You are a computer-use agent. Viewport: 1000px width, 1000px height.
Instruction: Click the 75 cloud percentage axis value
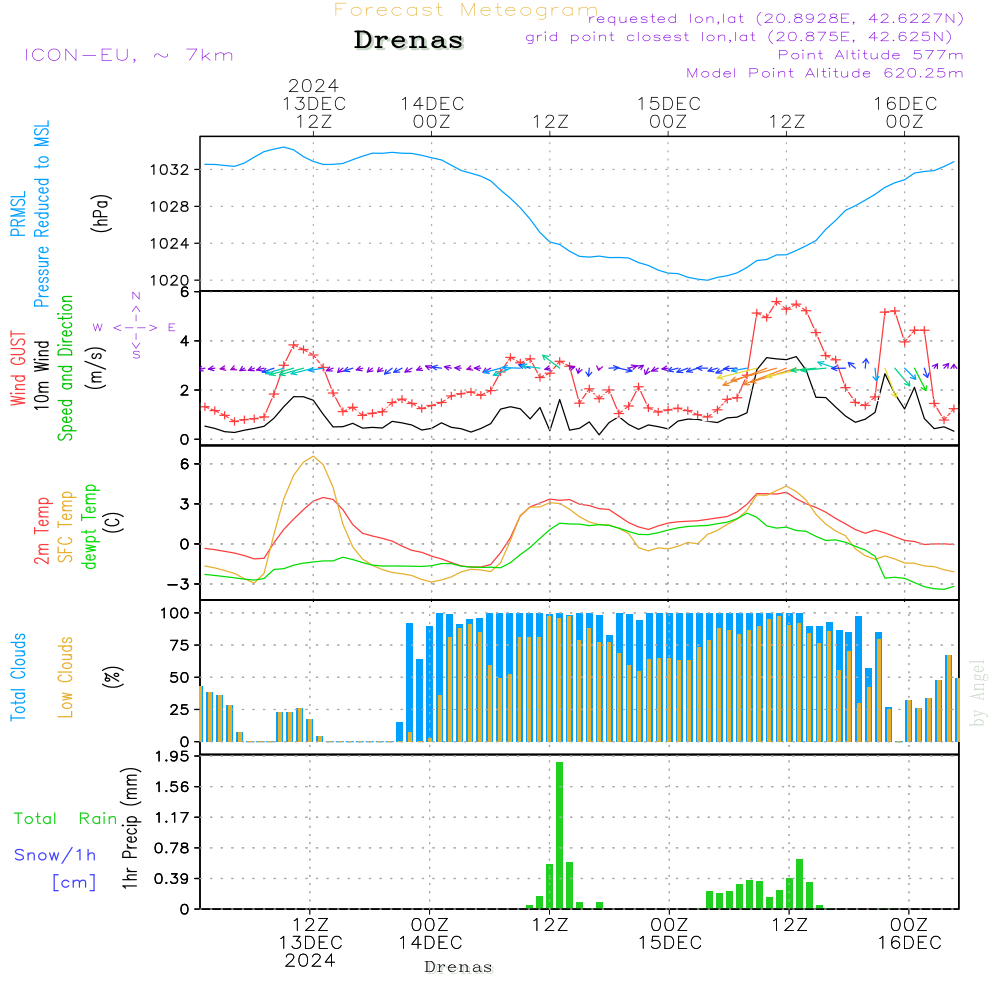coord(180,645)
